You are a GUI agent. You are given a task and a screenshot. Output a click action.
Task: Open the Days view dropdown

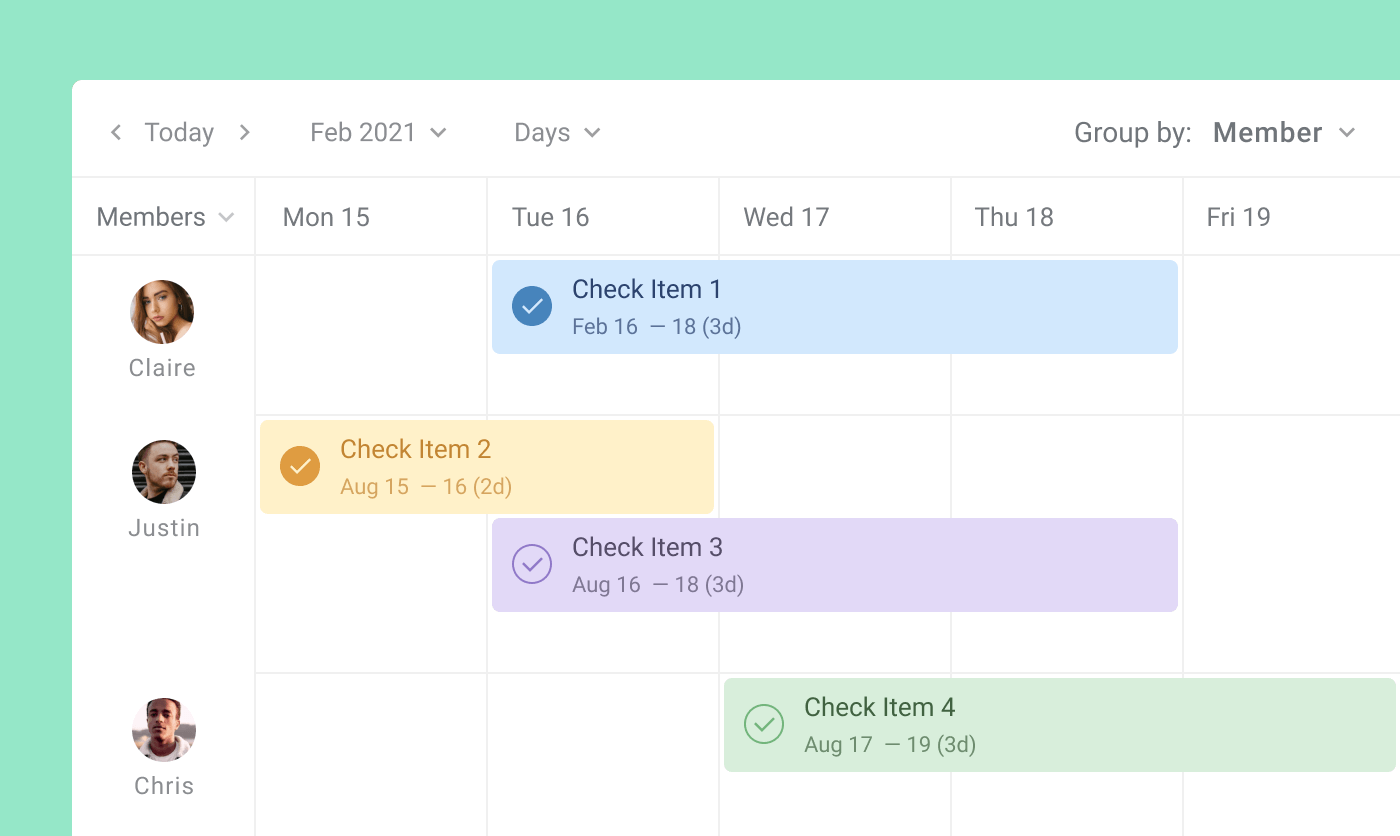pyautogui.click(x=556, y=131)
